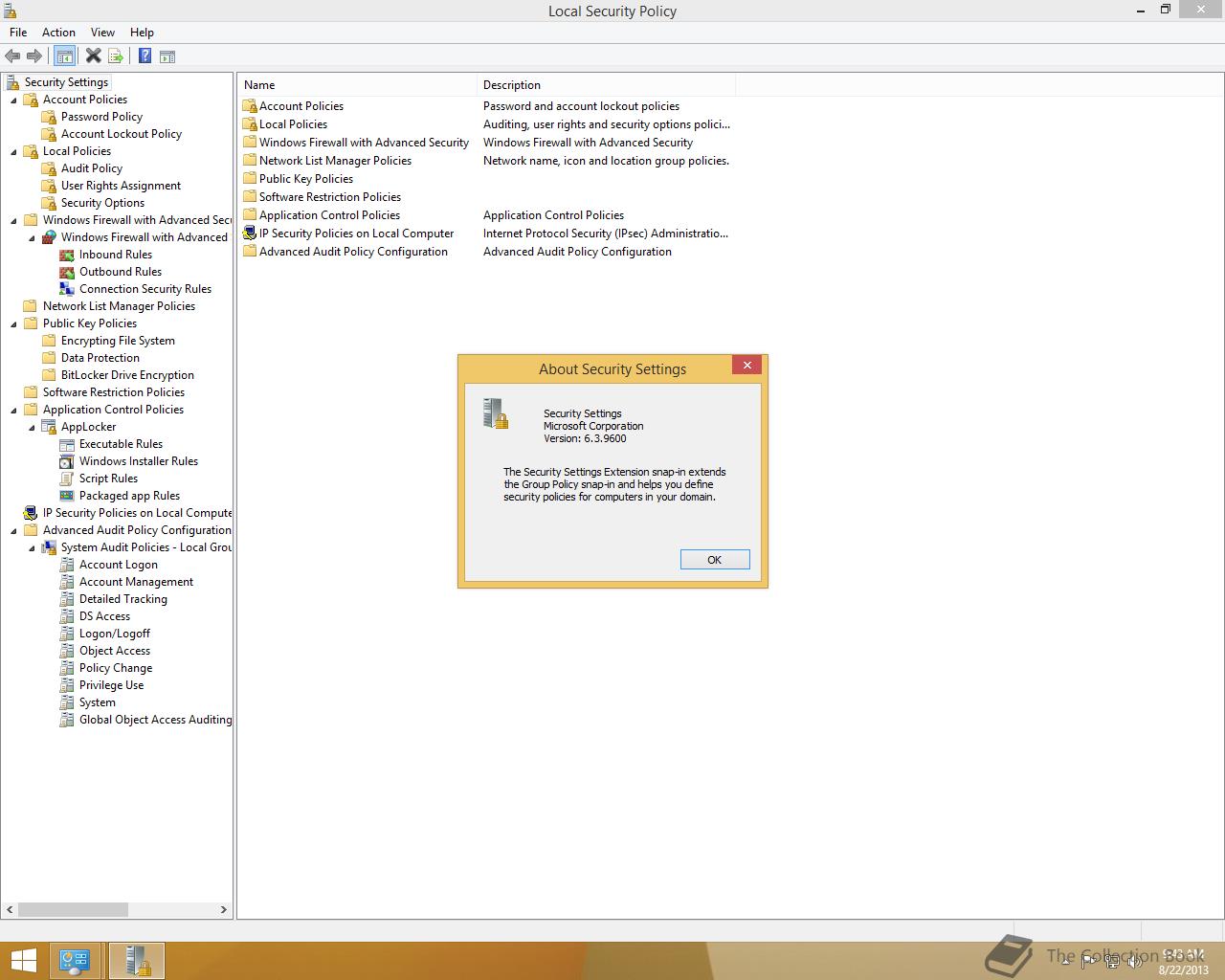Screen dimensions: 1225x980
Task: Open the Action menu
Action: click(x=58, y=33)
